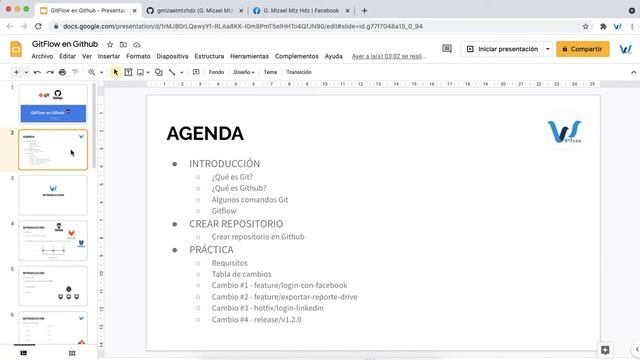Screen dimensions: 640x360
Task: Click the W logo image on slide
Action: point(565,131)
